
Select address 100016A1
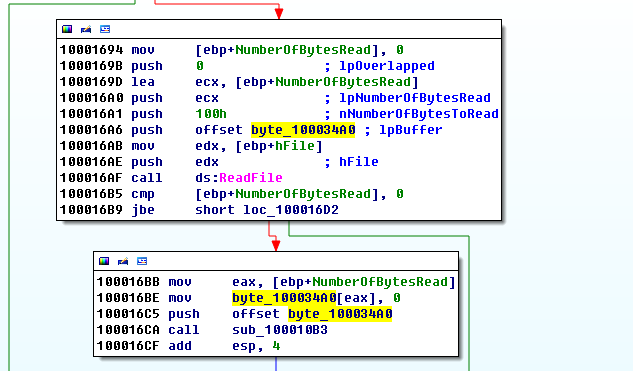coord(91,114)
